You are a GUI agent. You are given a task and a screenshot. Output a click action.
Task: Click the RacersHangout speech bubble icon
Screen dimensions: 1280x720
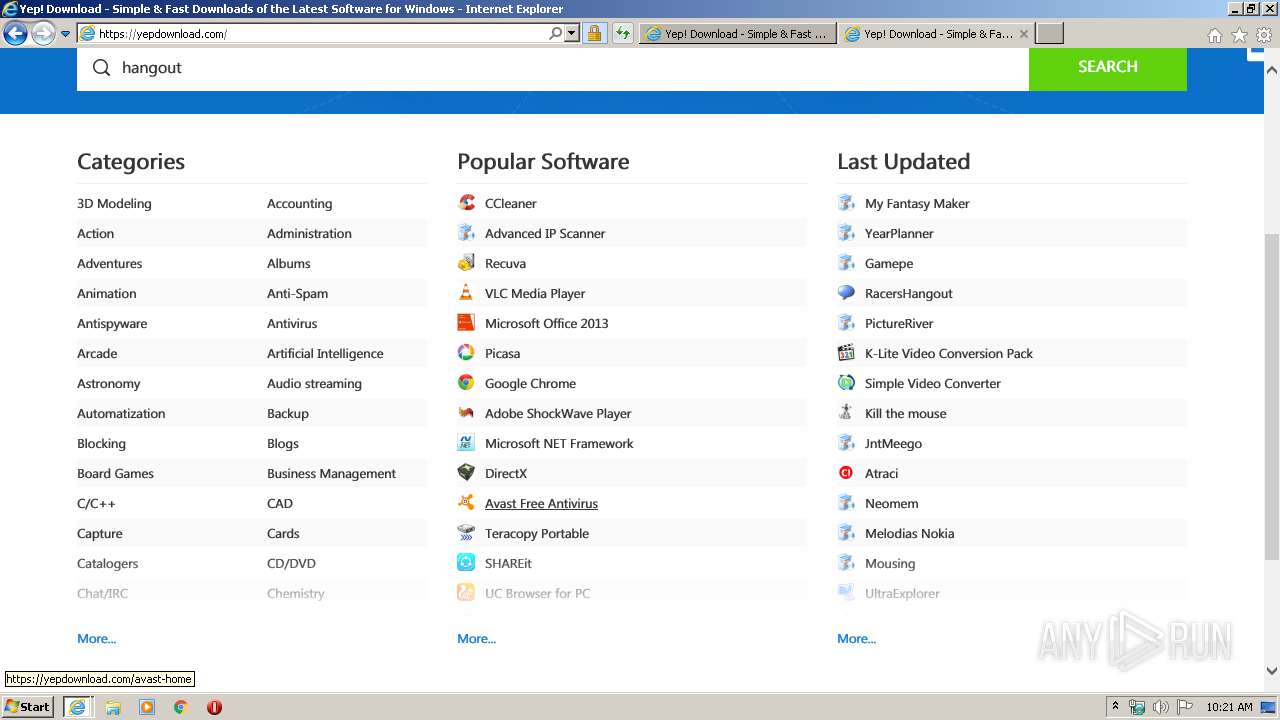[x=846, y=293]
